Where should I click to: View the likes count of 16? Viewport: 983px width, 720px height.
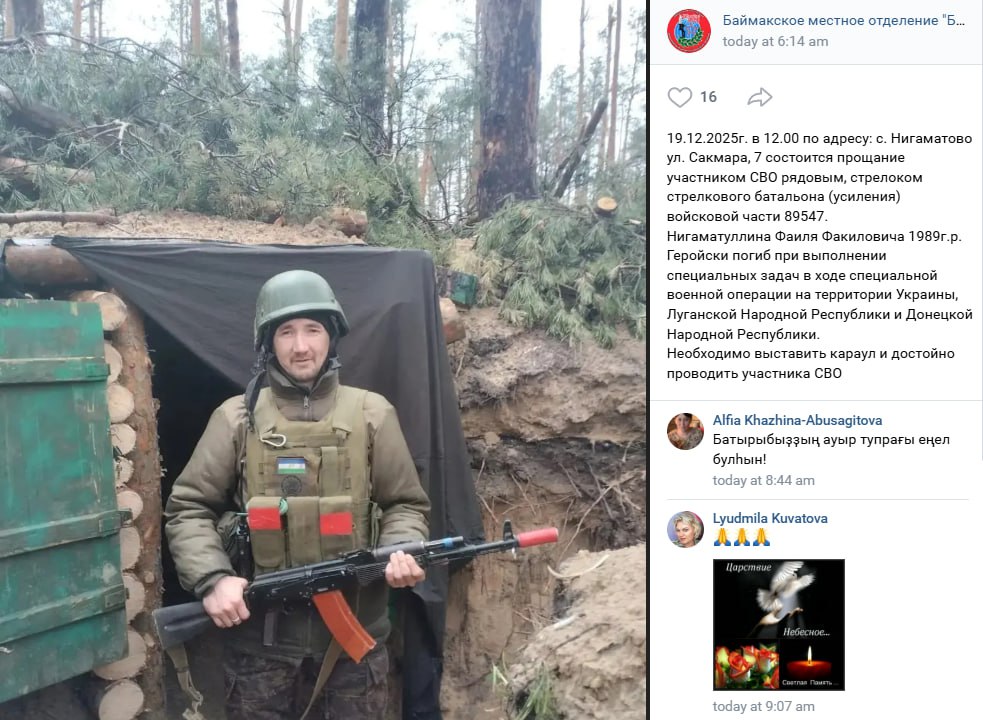coord(708,97)
